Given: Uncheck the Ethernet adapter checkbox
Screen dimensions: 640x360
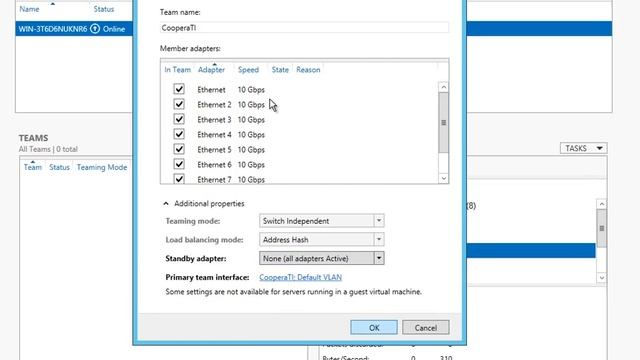Looking at the screenshot, I should 179,89.
